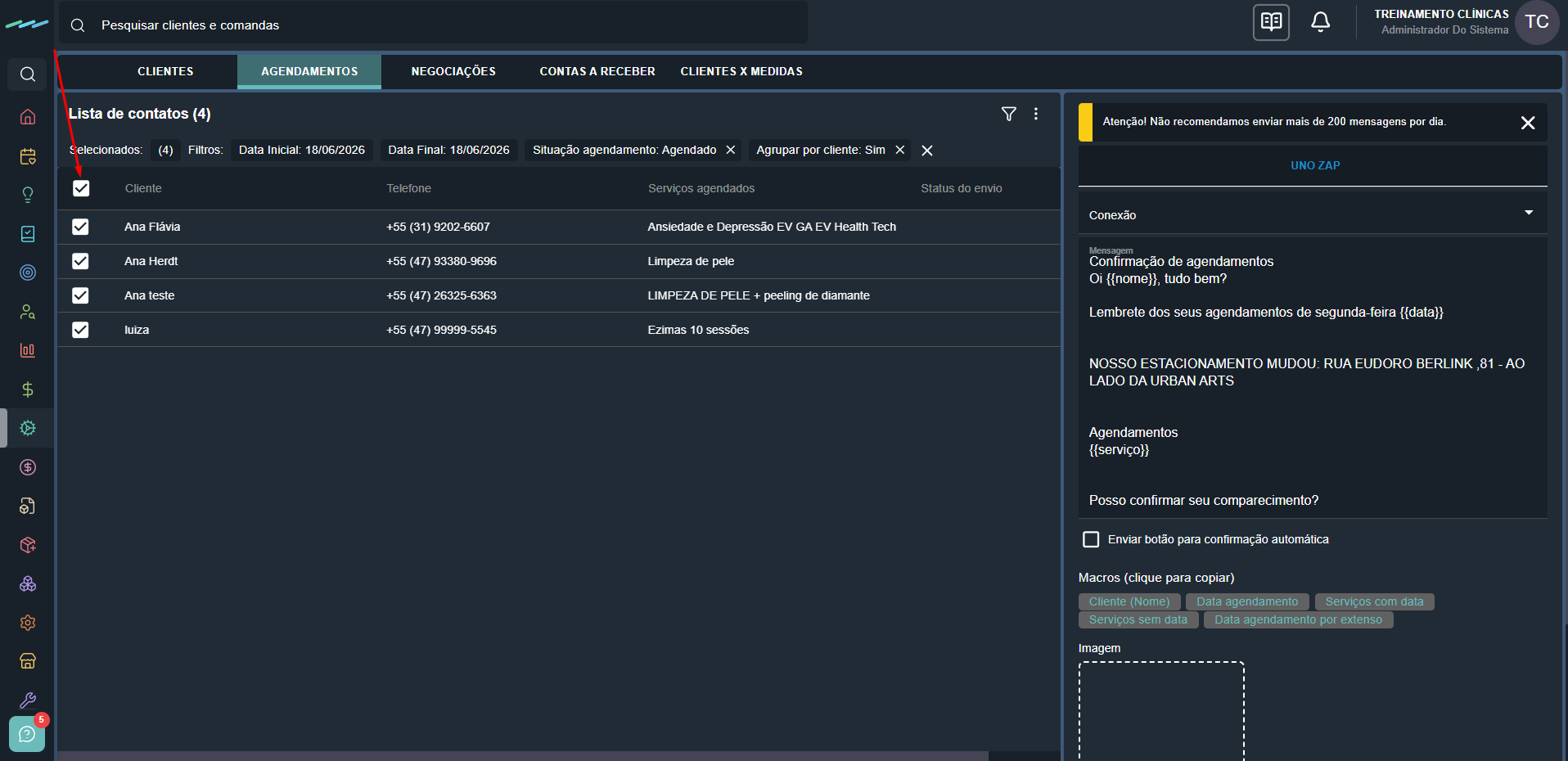Remove the Agrupar por cliente: Sim filter
The image size is (1568, 761).
900,150
